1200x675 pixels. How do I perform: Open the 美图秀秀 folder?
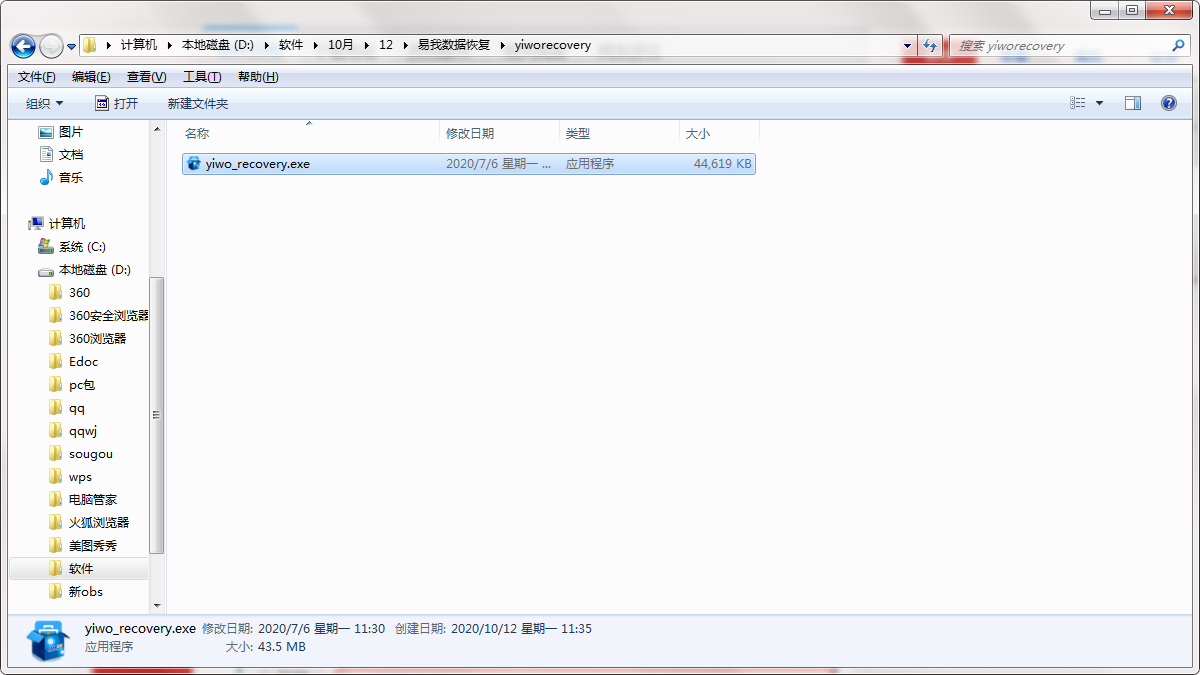82,546
